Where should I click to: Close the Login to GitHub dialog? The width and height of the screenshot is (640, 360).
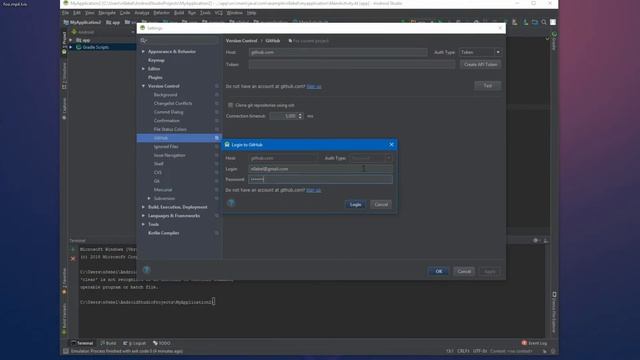(391, 144)
